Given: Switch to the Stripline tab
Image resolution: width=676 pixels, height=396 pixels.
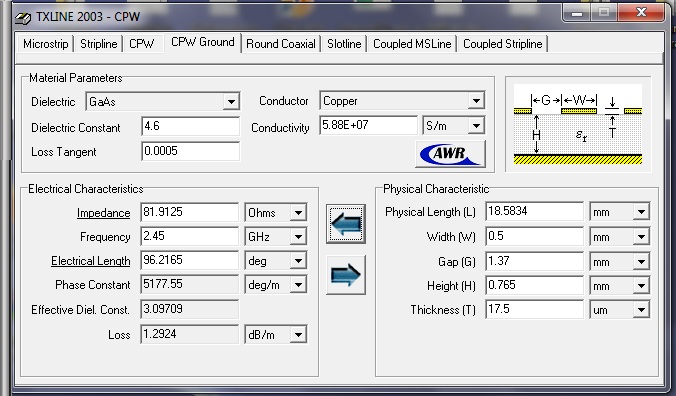Looking at the screenshot, I should click(99, 44).
